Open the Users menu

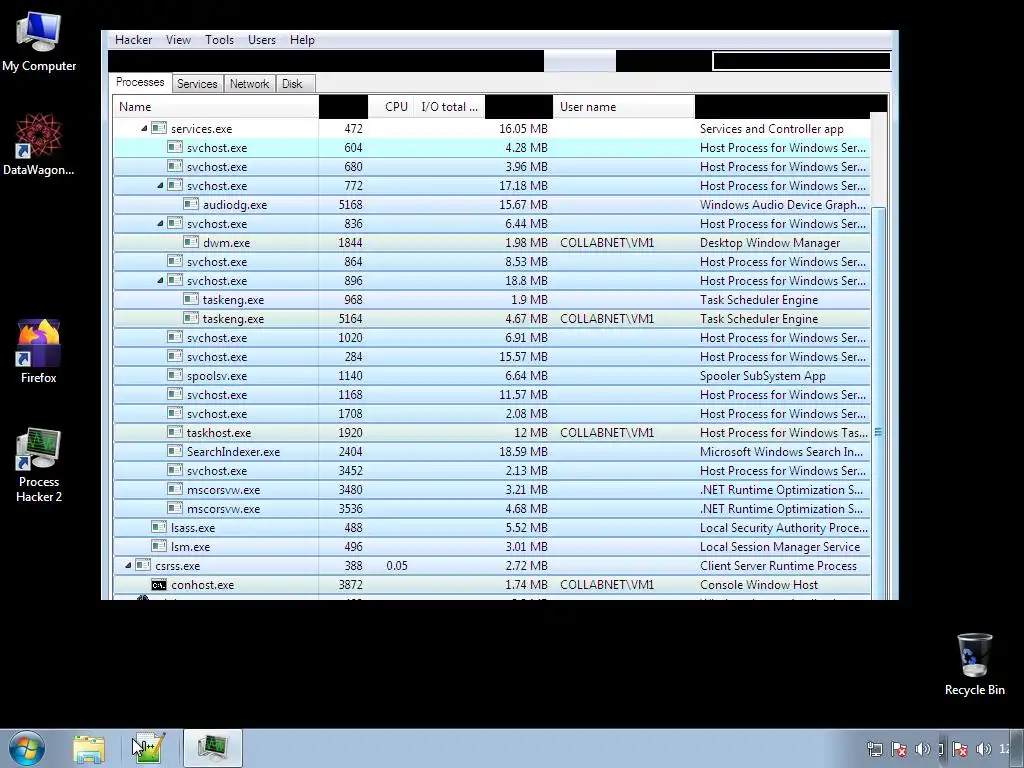pos(262,40)
